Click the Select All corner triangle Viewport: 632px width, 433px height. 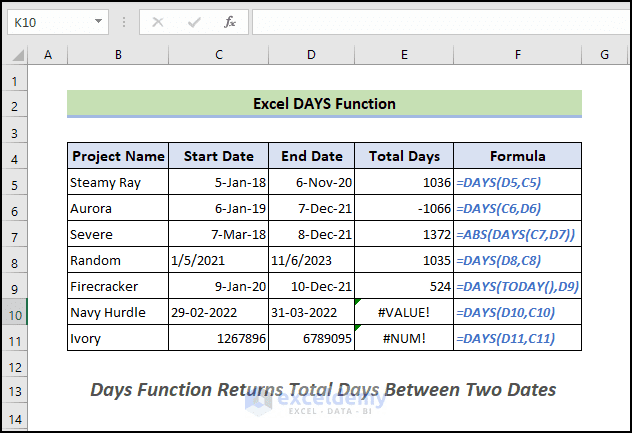click(18, 55)
